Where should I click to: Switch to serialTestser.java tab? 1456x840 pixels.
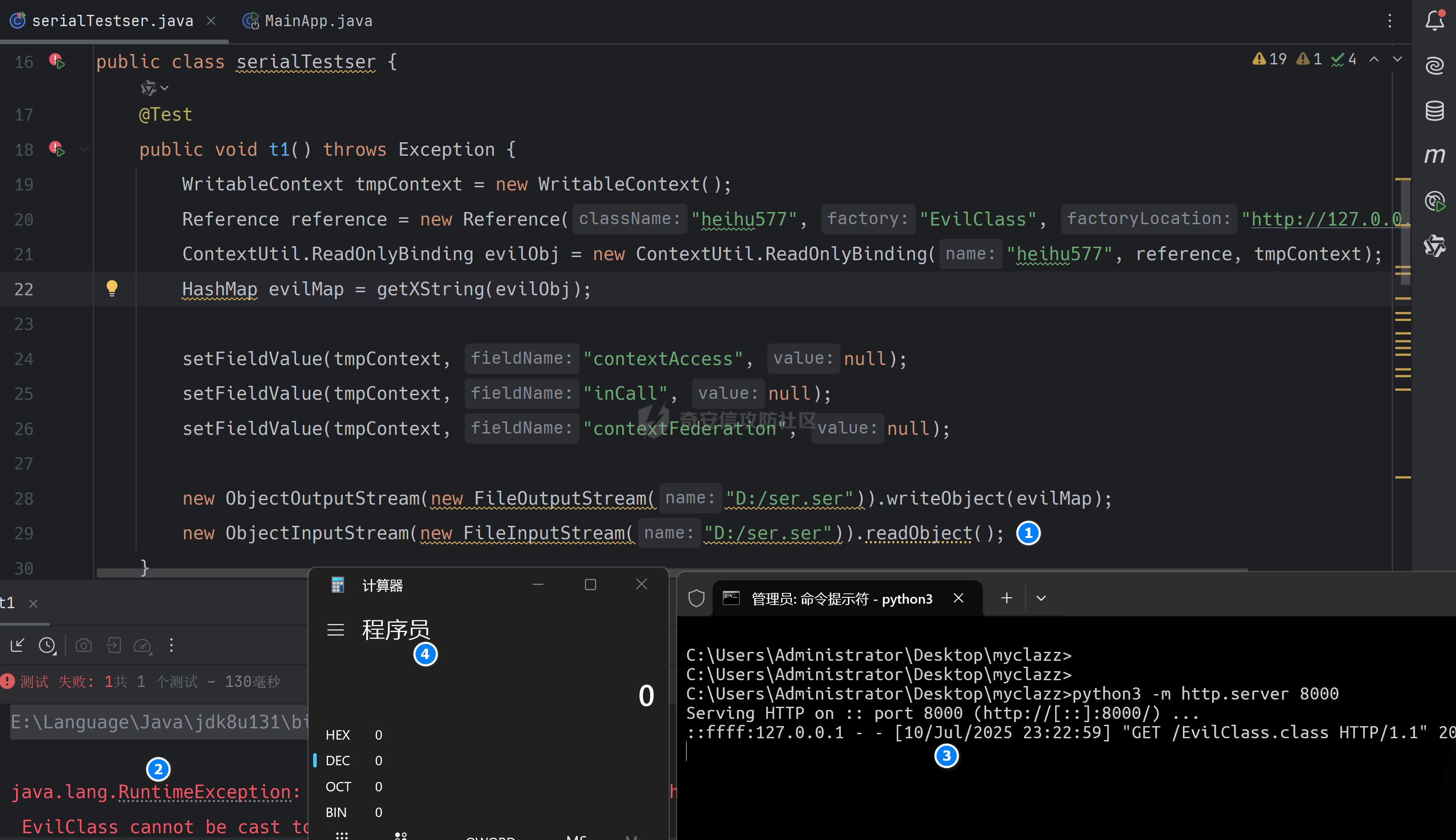[x=112, y=21]
